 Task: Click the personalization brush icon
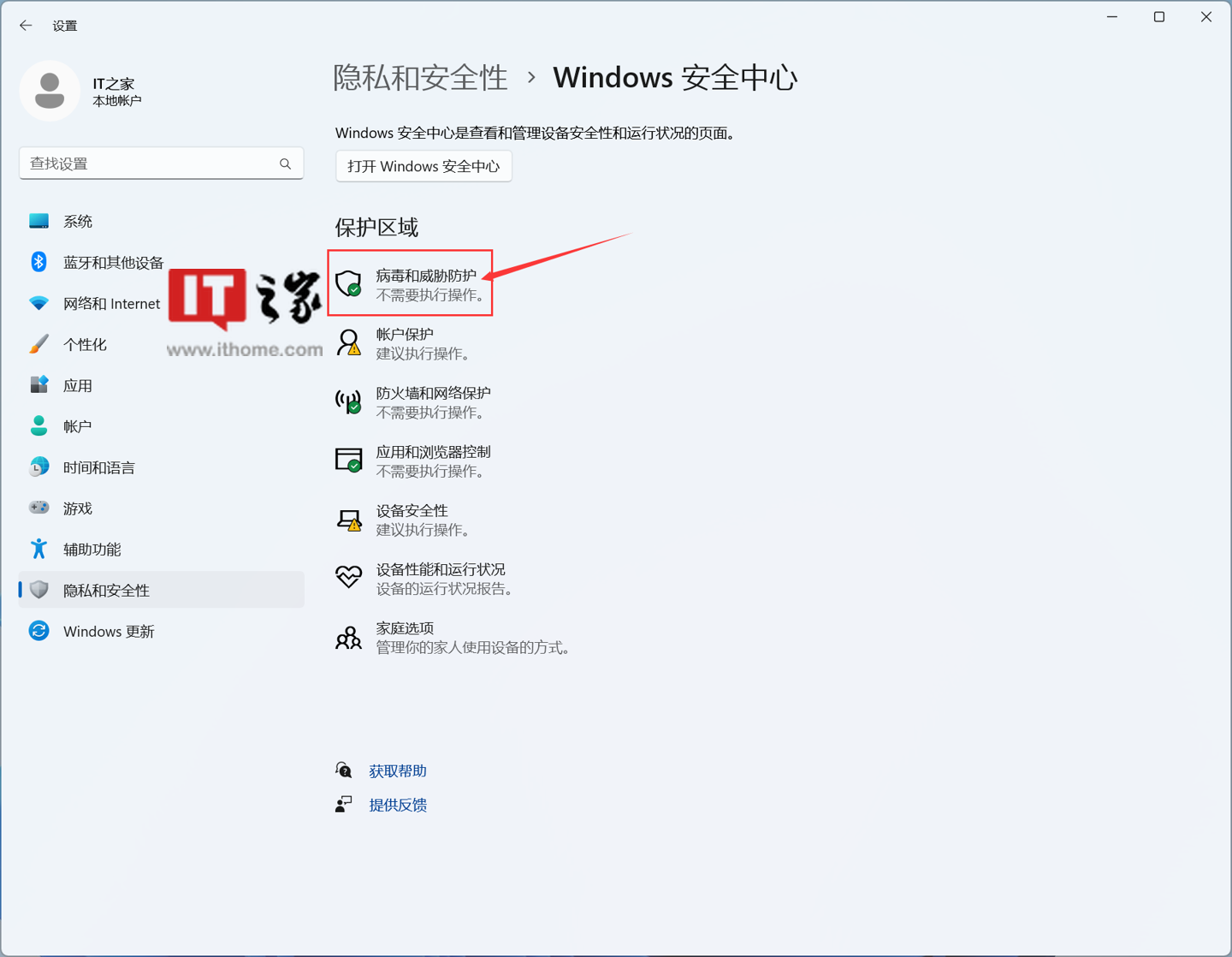tap(38, 344)
